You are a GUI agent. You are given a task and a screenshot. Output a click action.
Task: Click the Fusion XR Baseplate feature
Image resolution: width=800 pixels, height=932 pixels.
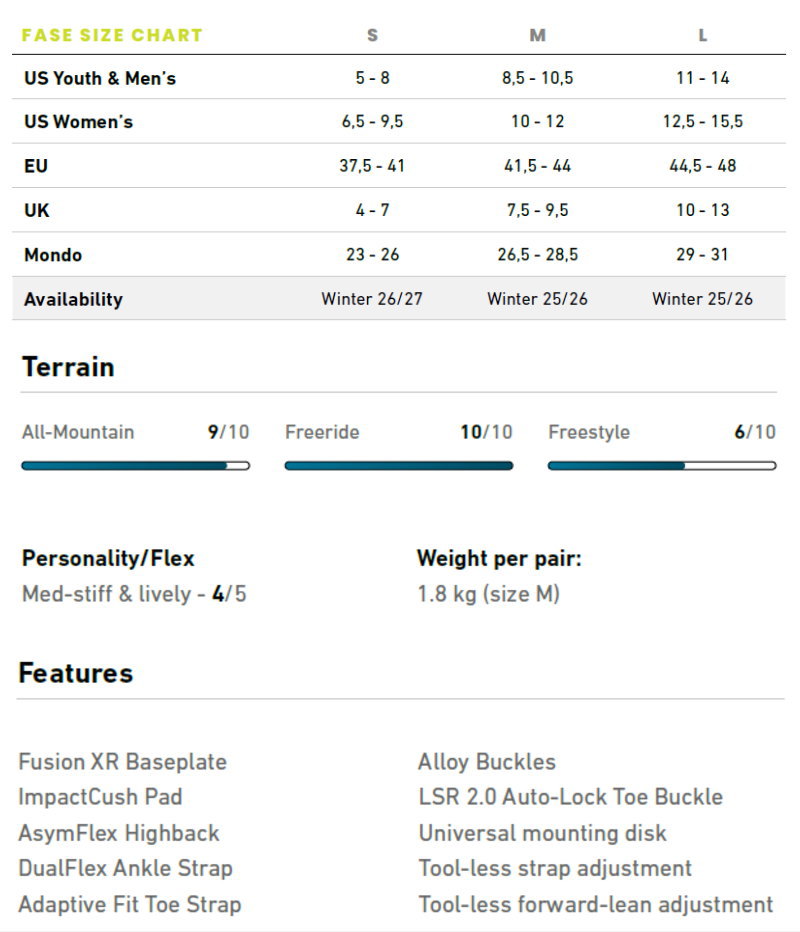point(122,761)
